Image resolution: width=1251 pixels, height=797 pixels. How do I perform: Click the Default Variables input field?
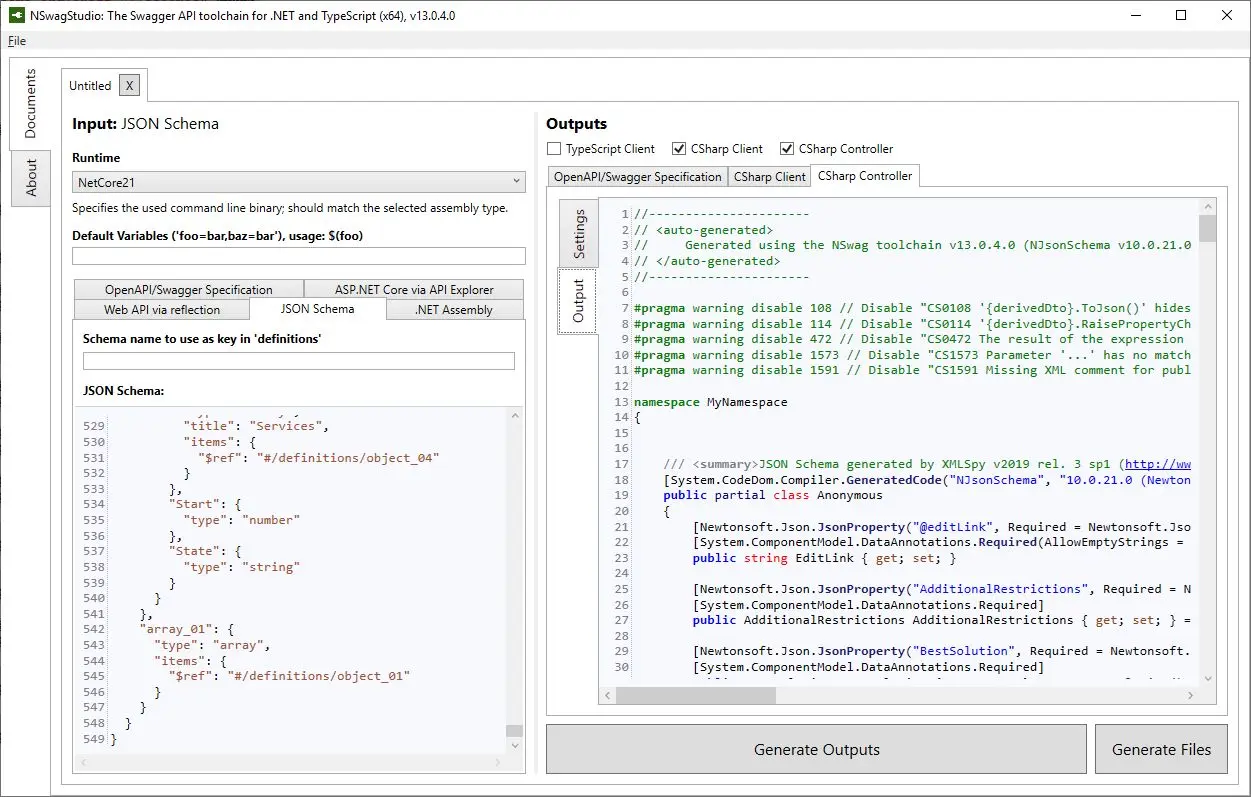click(x=298, y=256)
